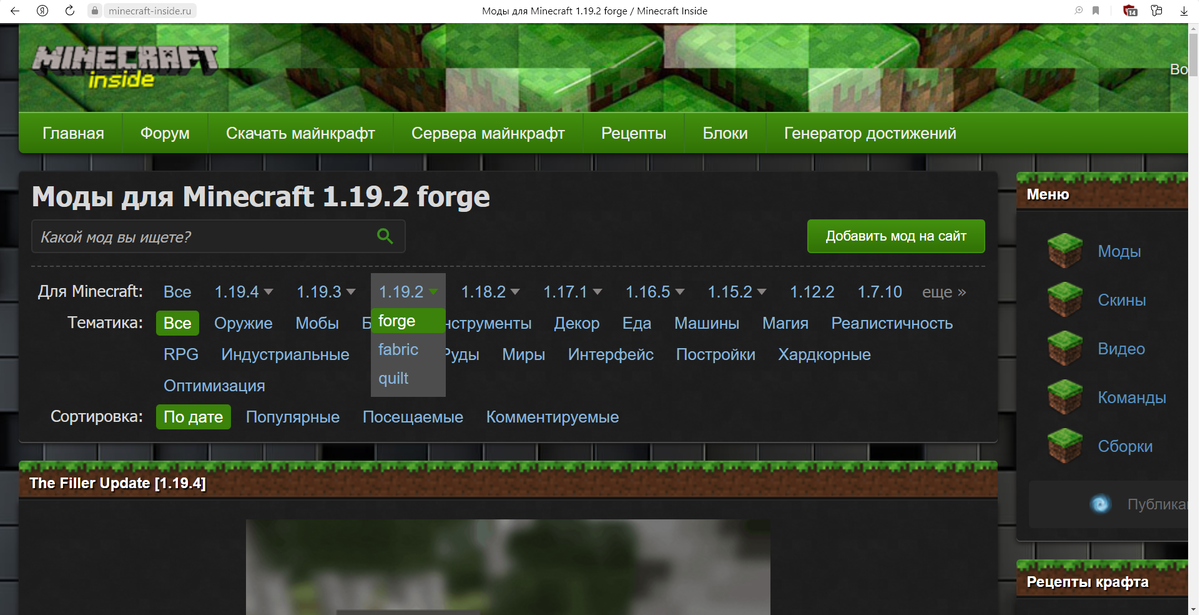This screenshot has width=1200, height=615.
Task: Go back using the browser back arrow
Action: (x=15, y=11)
